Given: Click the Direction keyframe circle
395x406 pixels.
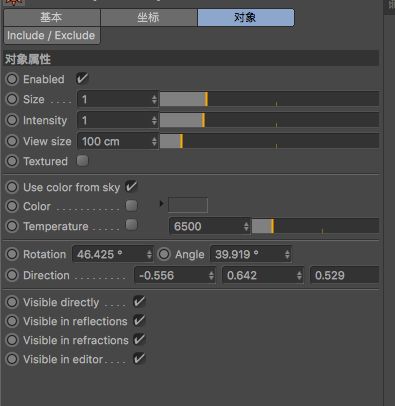Looking at the screenshot, I should (12, 275).
